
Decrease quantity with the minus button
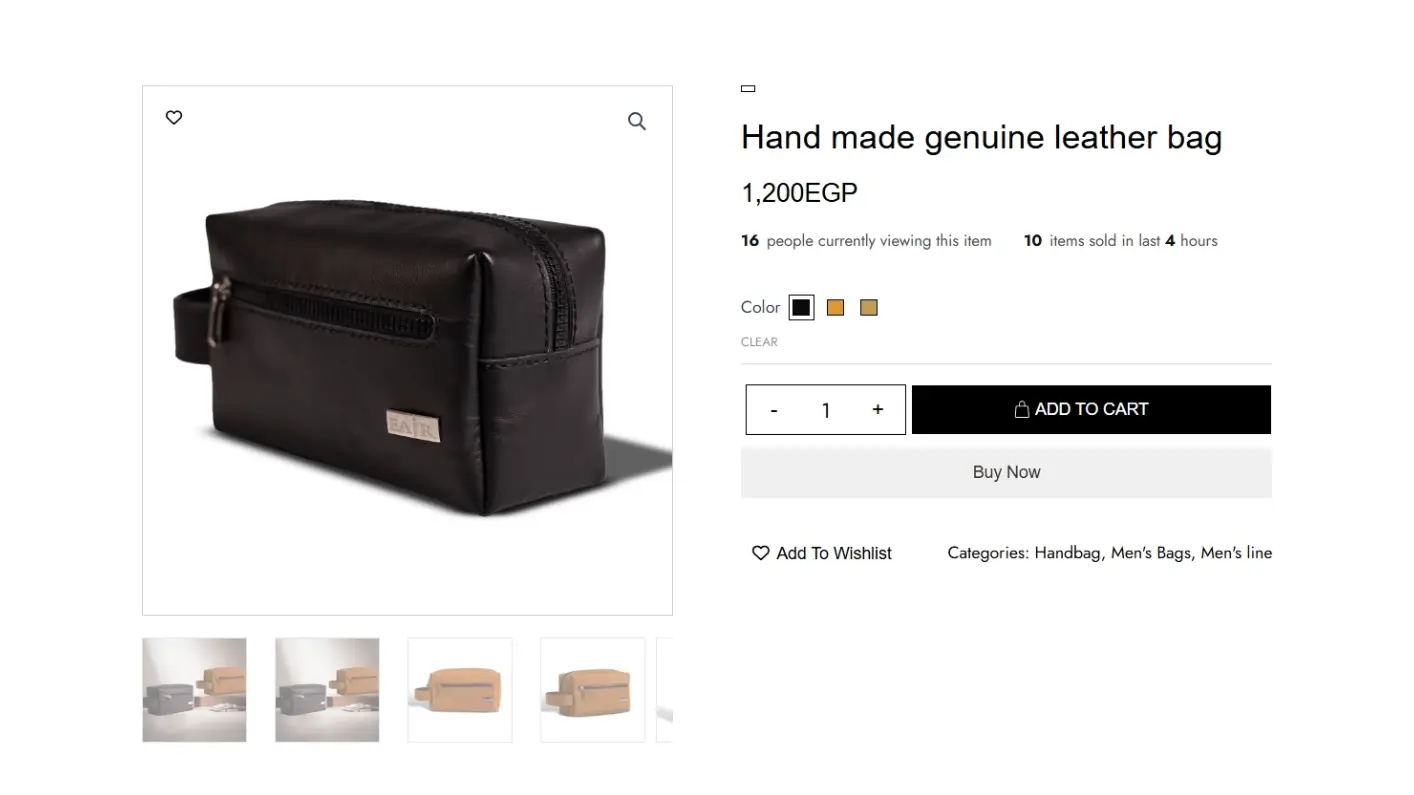coord(774,410)
